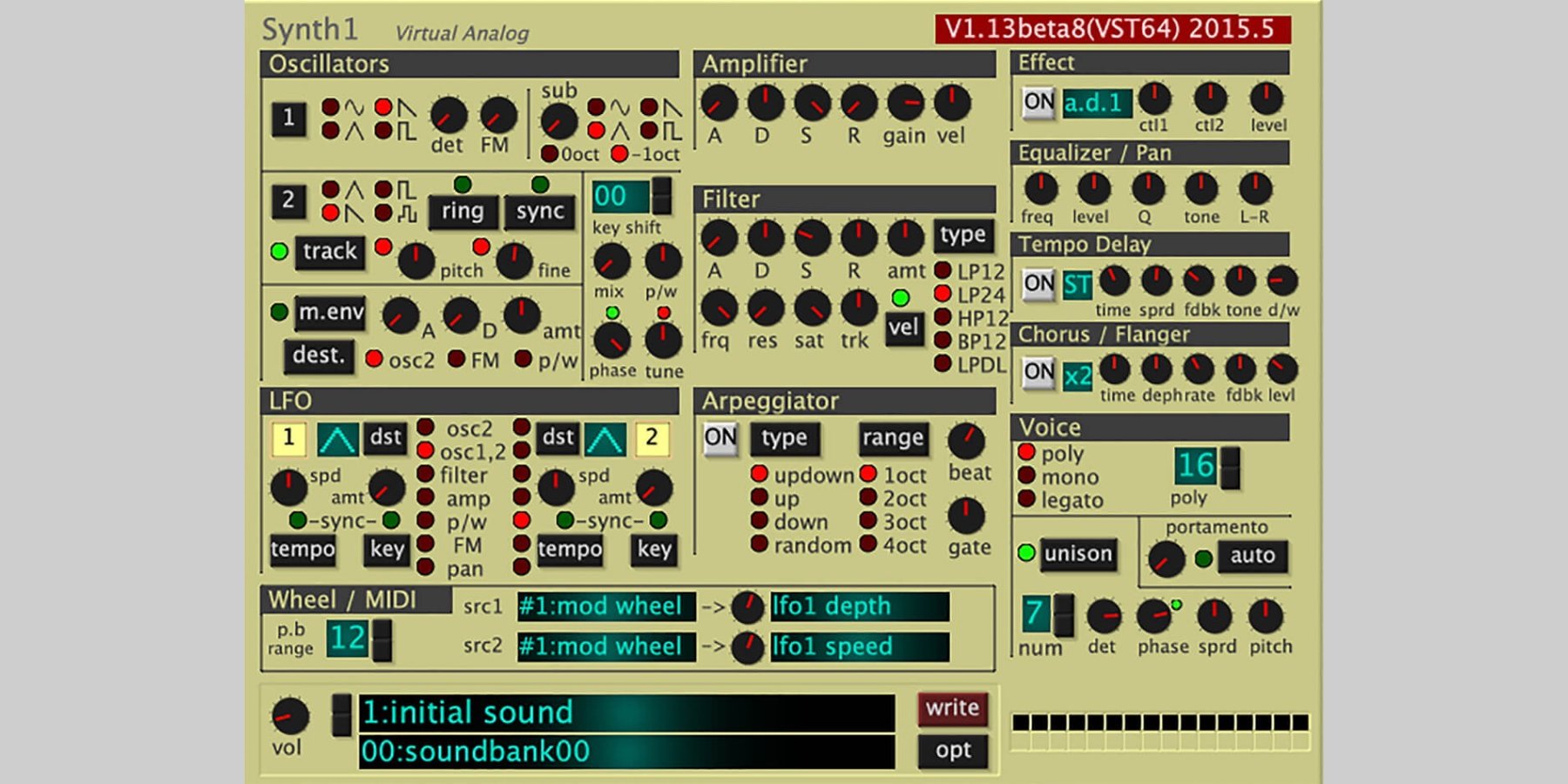The image size is (1568, 784).
Task: Click write to save the current patch
Action: point(950,708)
